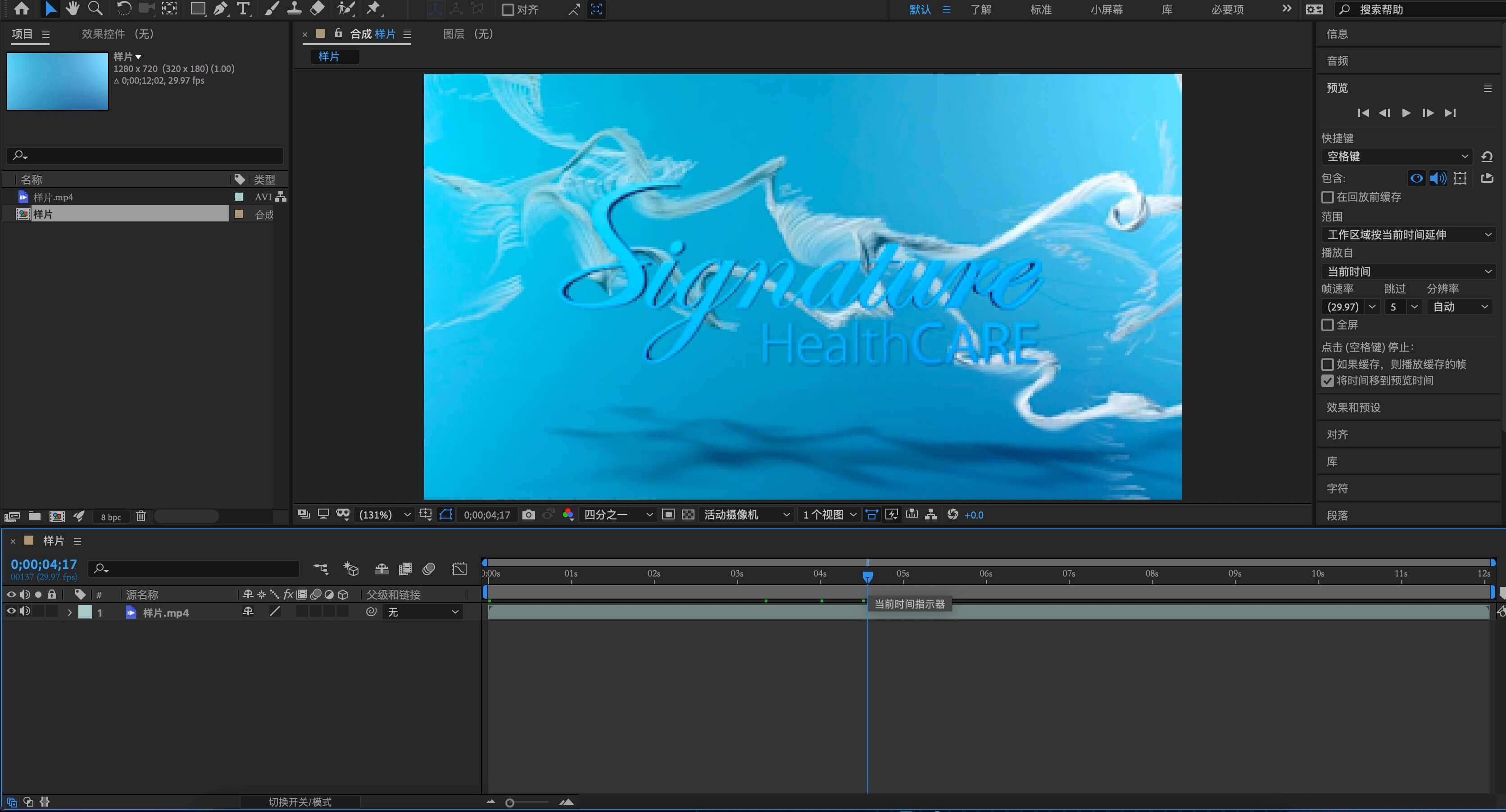This screenshot has height=812, width=1506.
Task: Take a snapshot with camera icon
Action: tap(529, 514)
